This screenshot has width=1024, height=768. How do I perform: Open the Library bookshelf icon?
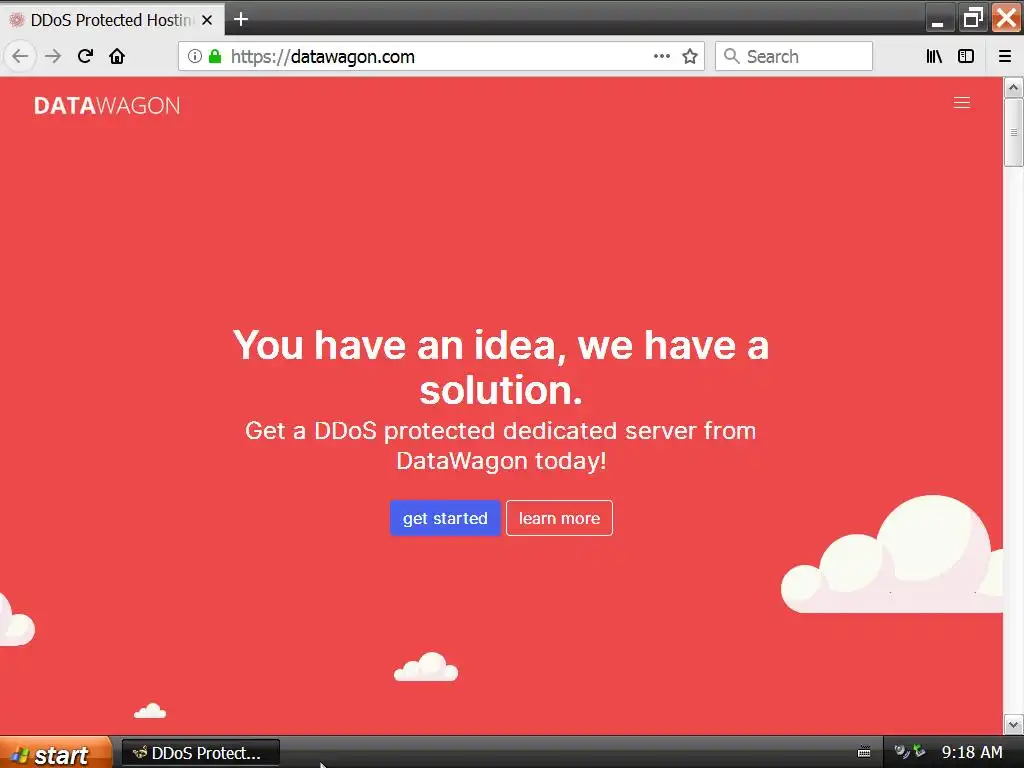click(x=934, y=56)
